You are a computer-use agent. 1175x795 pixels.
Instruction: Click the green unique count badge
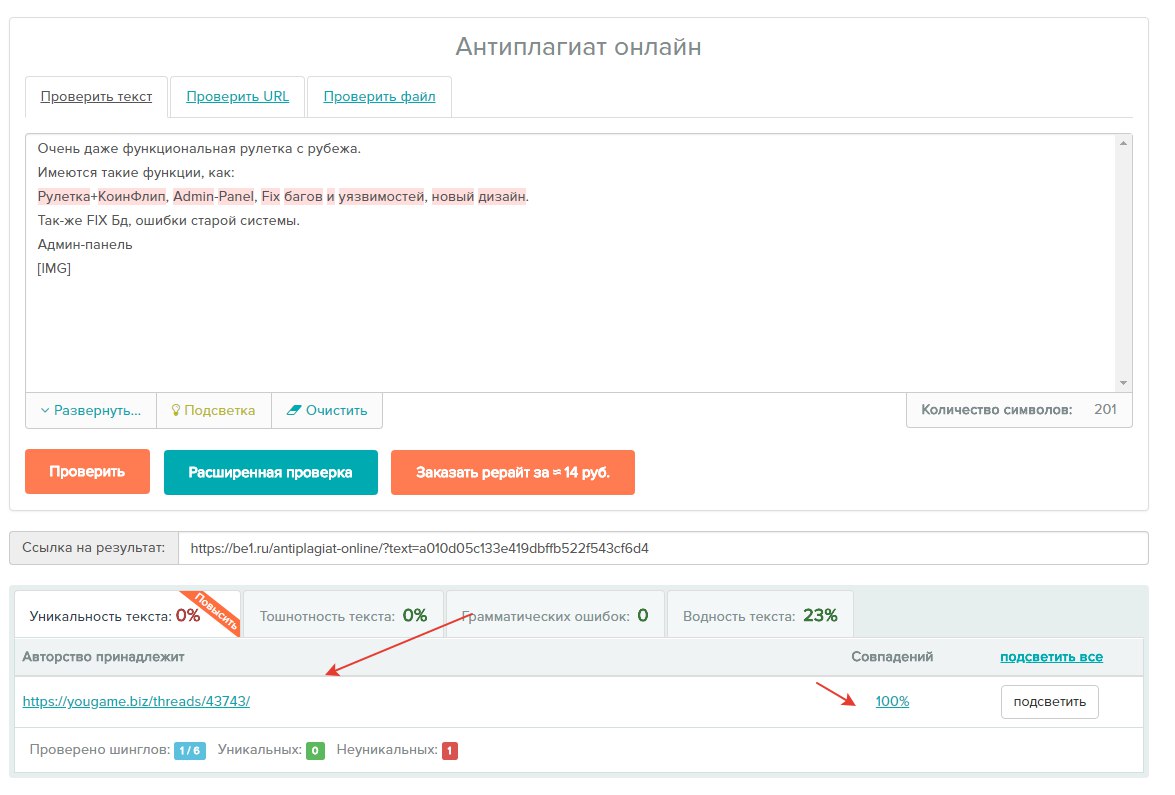315,751
